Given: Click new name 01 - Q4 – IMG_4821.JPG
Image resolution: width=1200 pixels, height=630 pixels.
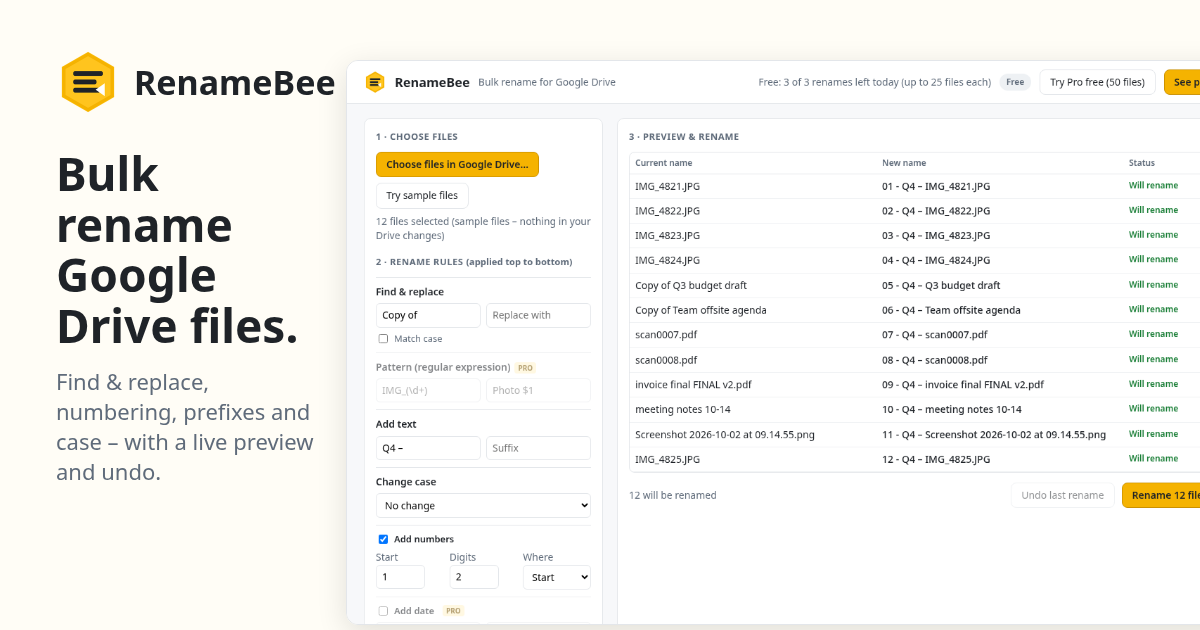Looking at the screenshot, I should (936, 186).
